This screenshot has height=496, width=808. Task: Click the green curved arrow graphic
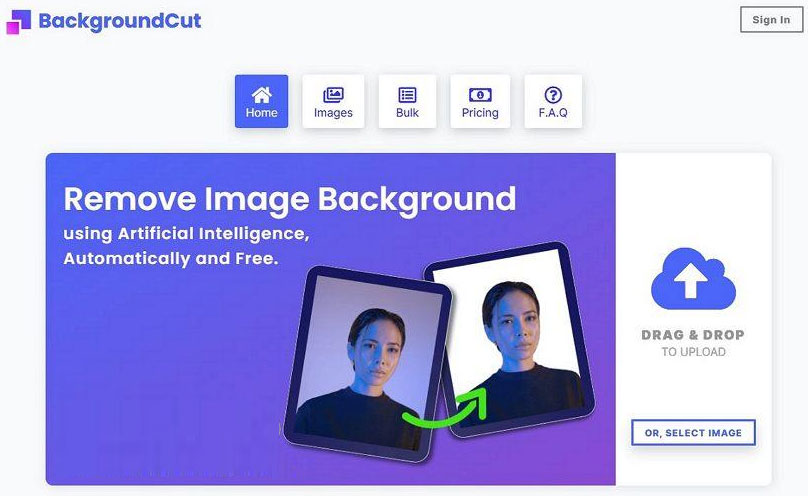click(x=445, y=408)
